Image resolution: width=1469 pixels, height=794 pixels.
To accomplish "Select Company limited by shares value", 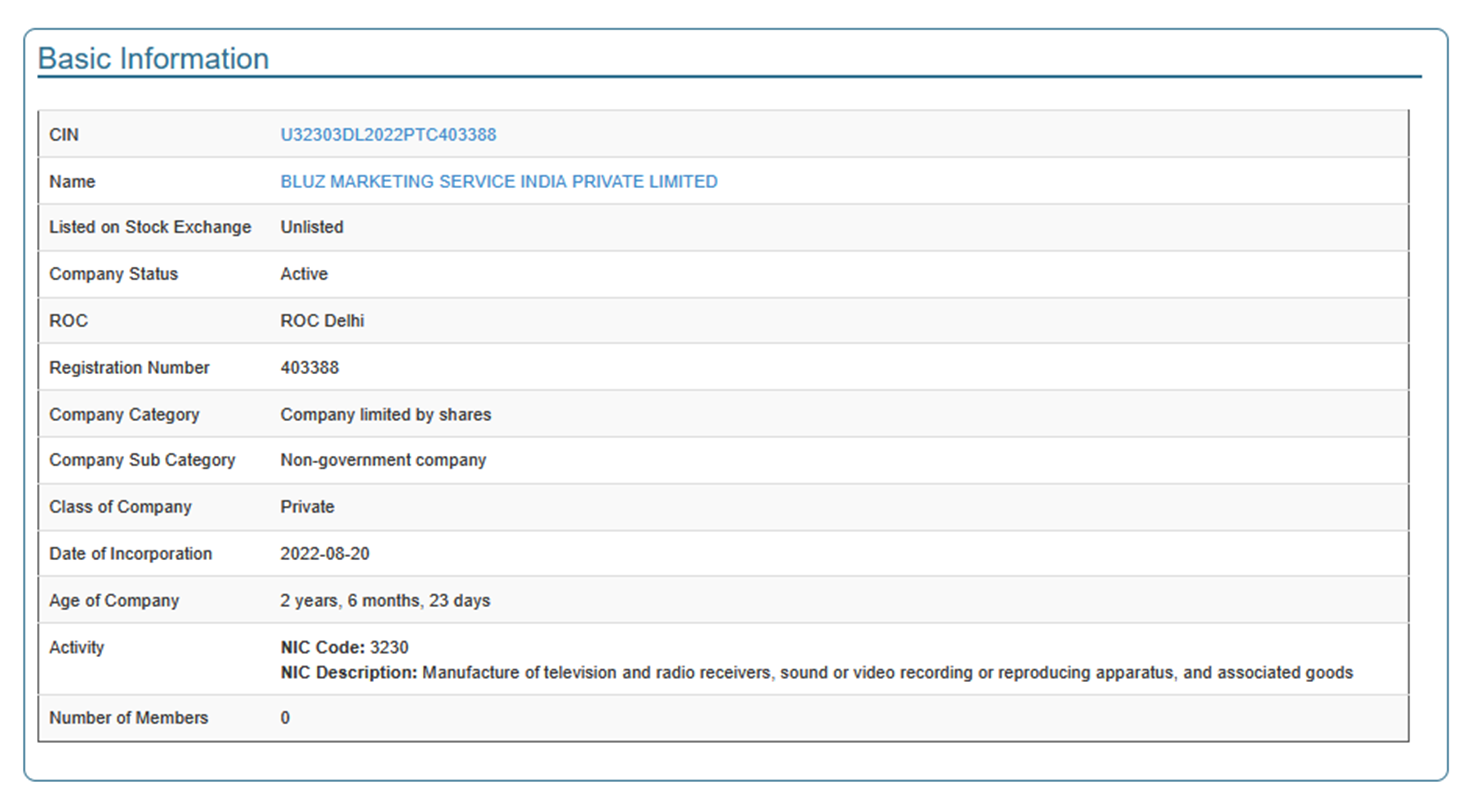I will click(x=386, y=414).
